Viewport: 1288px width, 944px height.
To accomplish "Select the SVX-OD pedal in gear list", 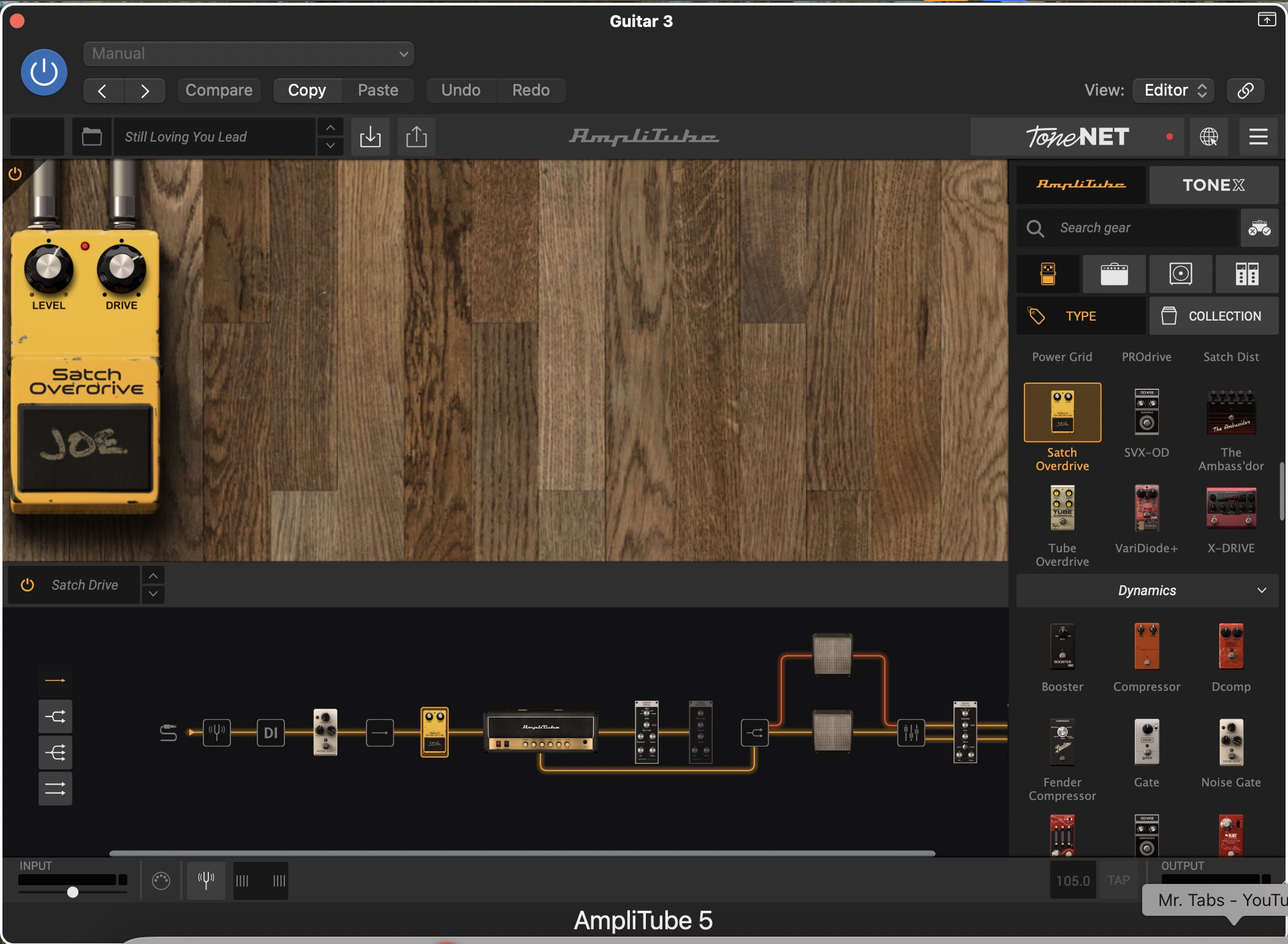I will pos(1146,413).
